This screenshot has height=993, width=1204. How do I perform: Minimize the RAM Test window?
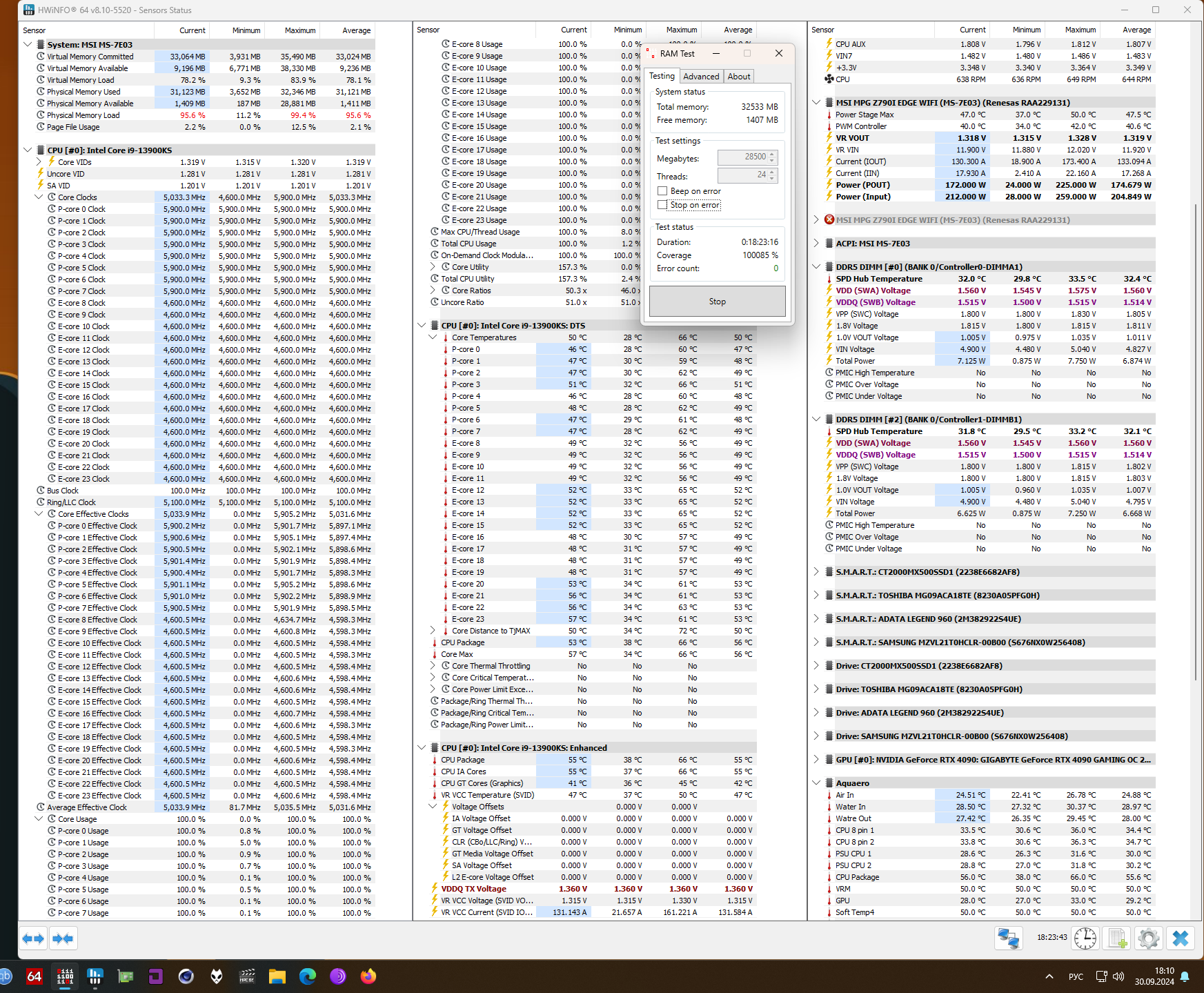pyautogui.click(x=716, y=53)
